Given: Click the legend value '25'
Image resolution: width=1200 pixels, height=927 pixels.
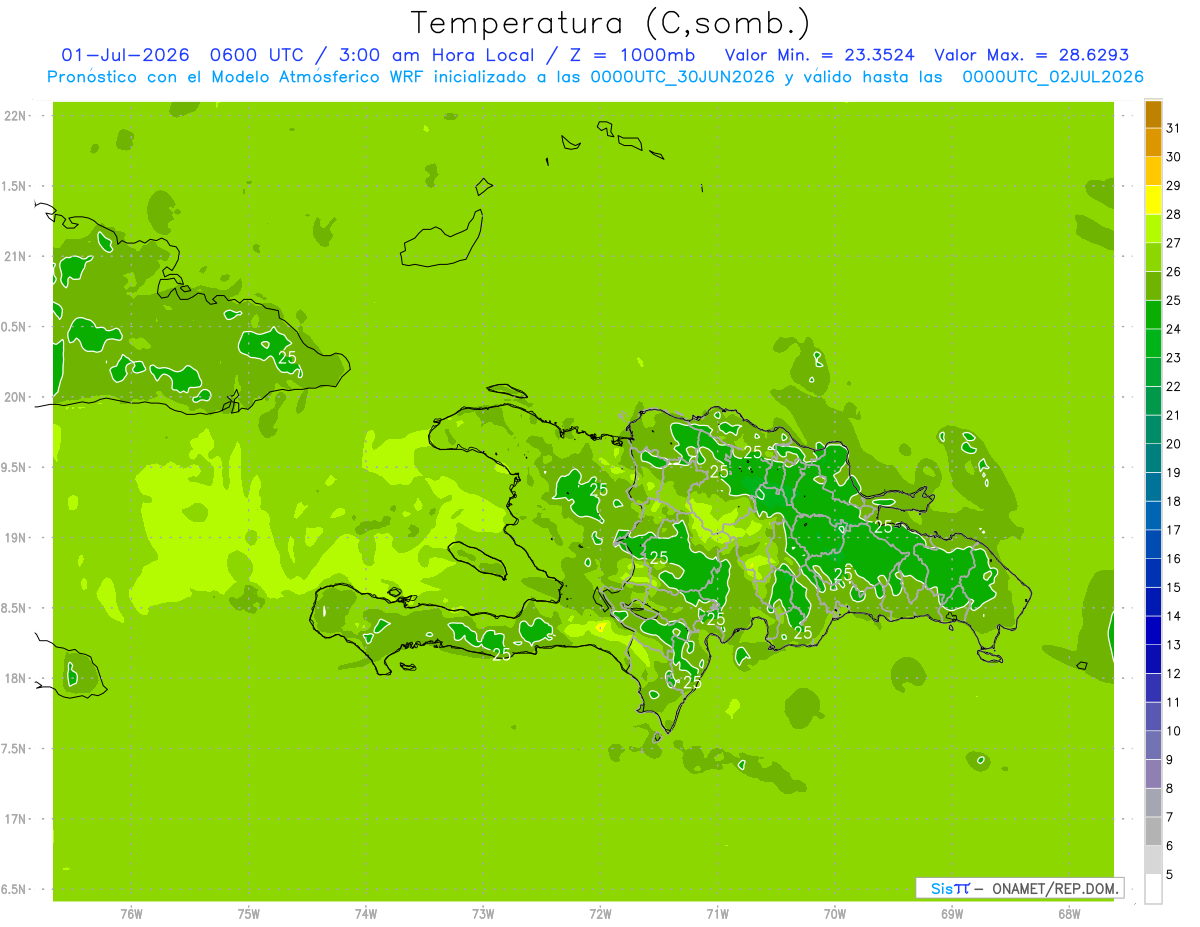Looking at the screenshot, I should click(x=1174, y=300).
